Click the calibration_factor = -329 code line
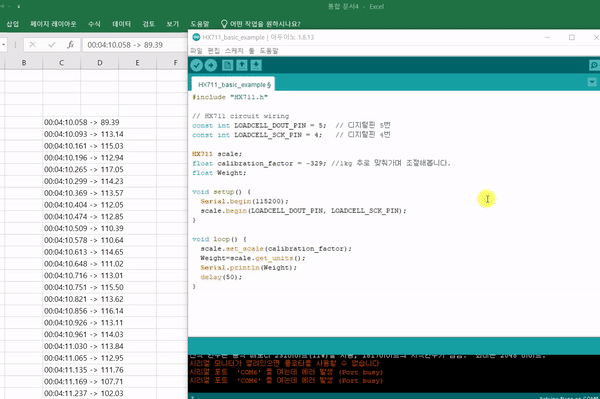The height and width of the screenshot is (399, 600). tap(321, 163)
